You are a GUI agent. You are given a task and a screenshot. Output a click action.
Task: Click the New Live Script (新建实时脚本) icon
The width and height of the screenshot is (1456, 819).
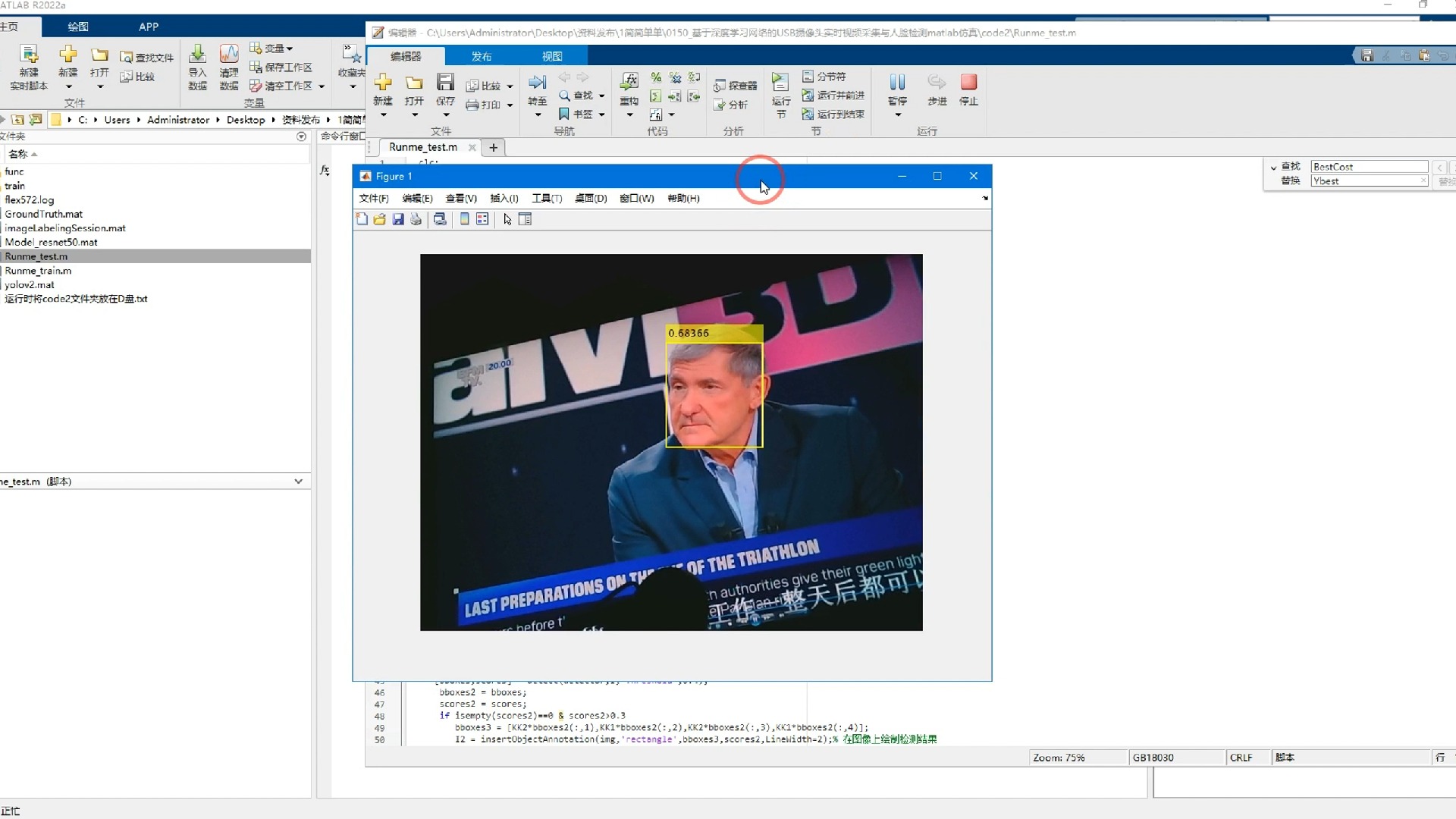(29, 55)
